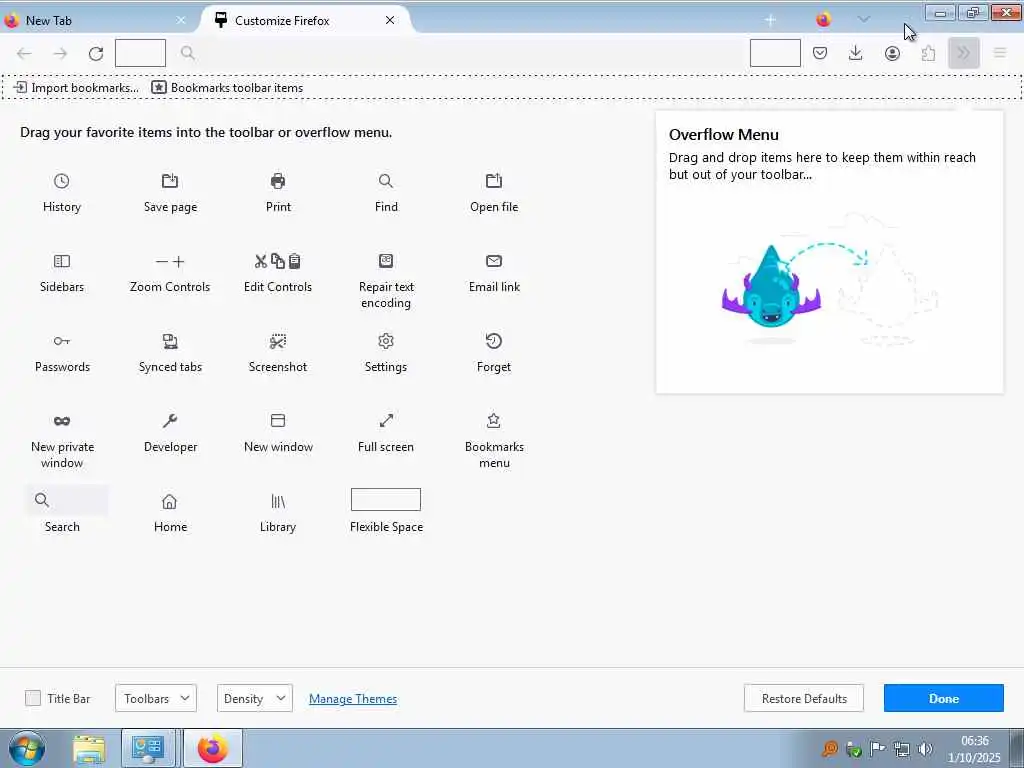Enable the Title Bar checkbox

(33, 698)
